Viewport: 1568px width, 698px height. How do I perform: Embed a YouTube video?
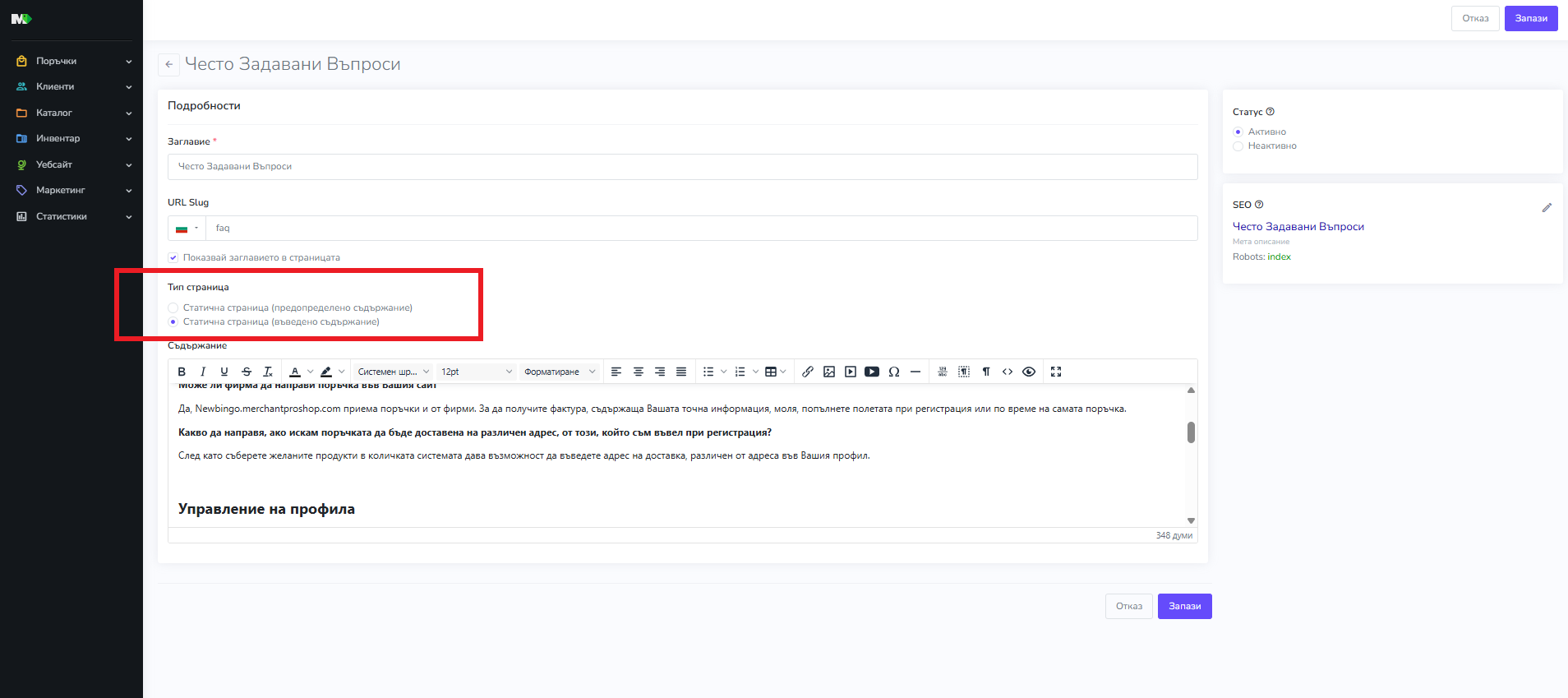tap(872, 372)
